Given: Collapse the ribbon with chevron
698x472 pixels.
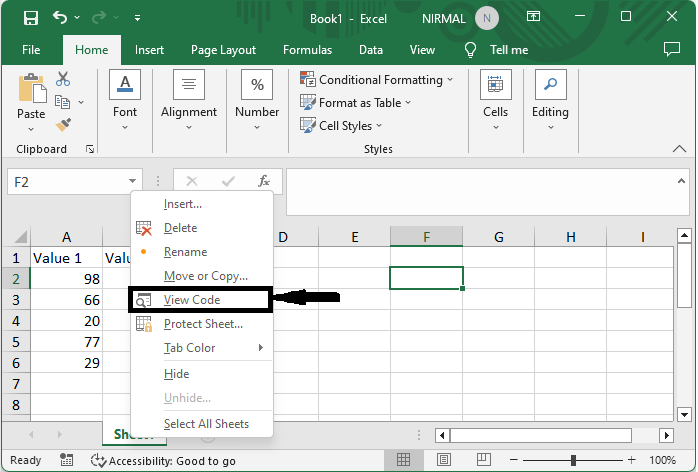Looking at the screenshot, I should (x=679, y=149).
